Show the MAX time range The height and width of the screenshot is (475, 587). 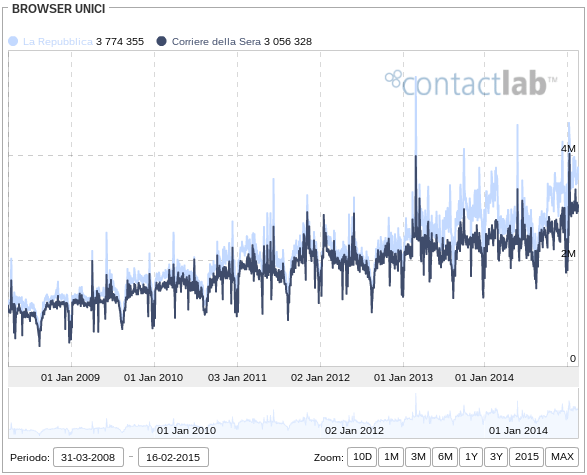coord(562,457)
